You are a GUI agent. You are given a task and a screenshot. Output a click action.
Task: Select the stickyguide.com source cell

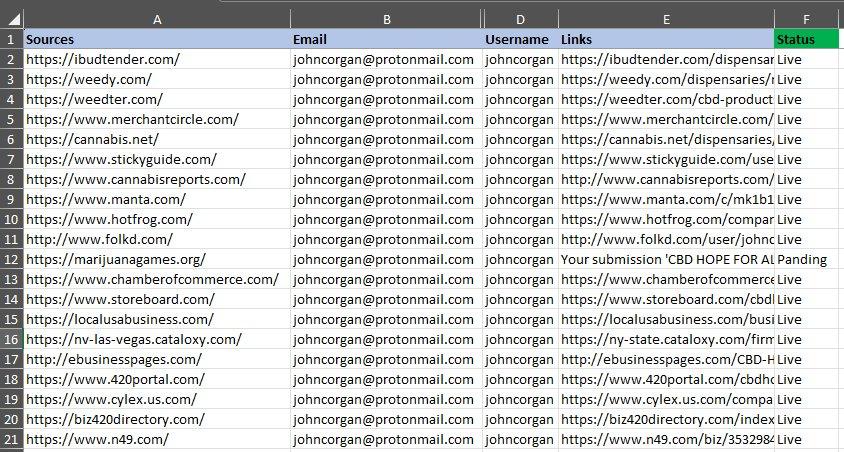[157, 159]
